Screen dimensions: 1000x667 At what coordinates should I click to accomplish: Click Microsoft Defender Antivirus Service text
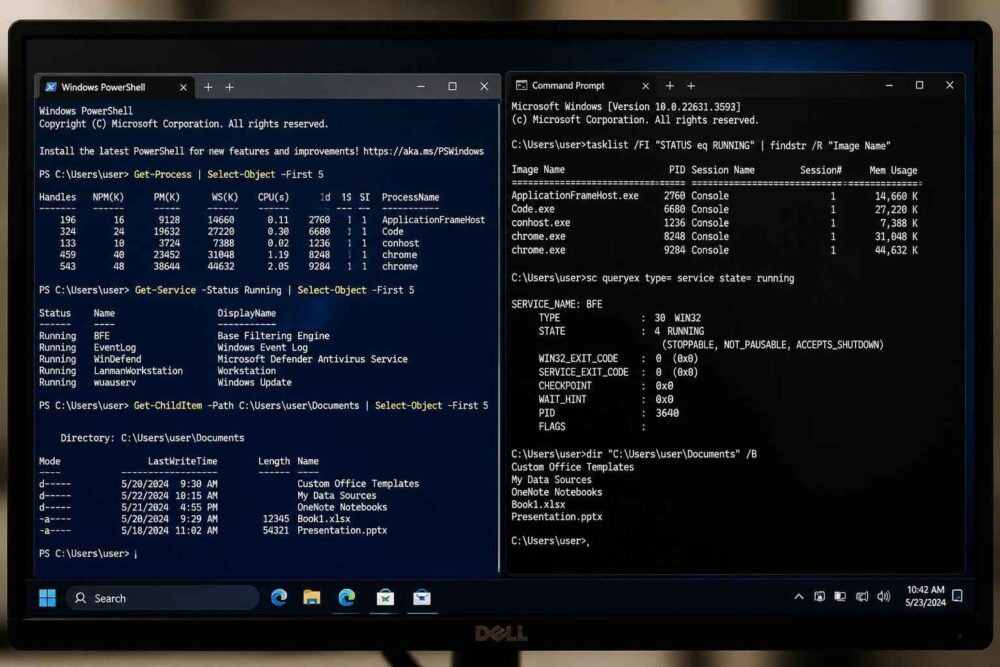coord(312,359)
